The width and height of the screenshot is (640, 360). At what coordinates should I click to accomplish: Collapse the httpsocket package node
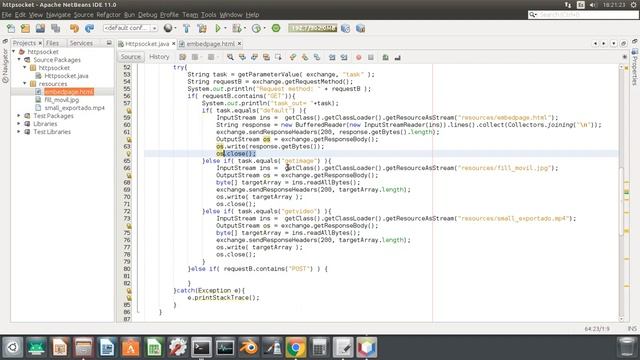(x=25, y=67)
